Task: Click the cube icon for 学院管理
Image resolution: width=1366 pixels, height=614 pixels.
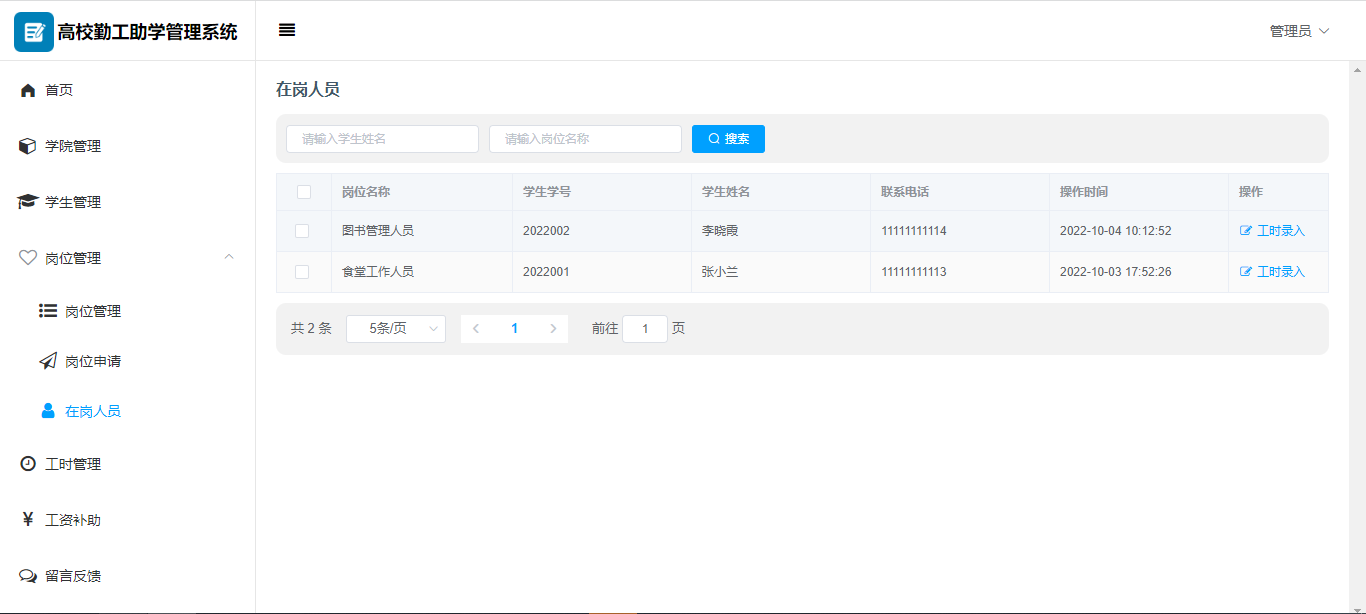Action: coord(28,146)
